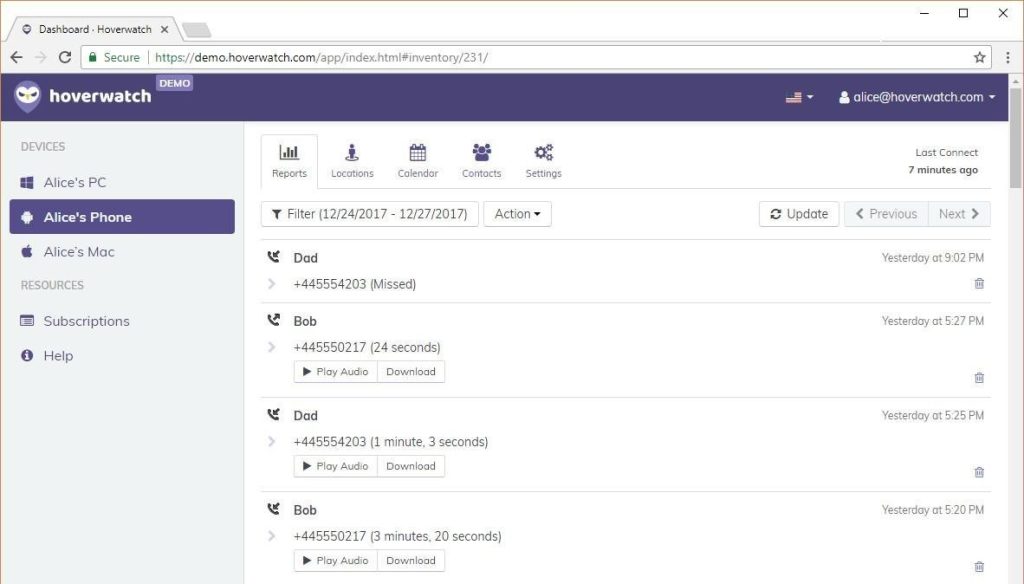Play audio of Dad's 5:25 PM call
This screenshot has height=584, width=1024.
click(x=334, y=465)
